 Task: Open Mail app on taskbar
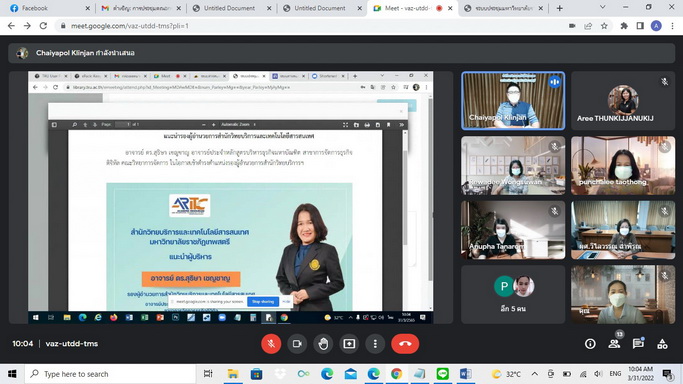click(x=350, y=374)
